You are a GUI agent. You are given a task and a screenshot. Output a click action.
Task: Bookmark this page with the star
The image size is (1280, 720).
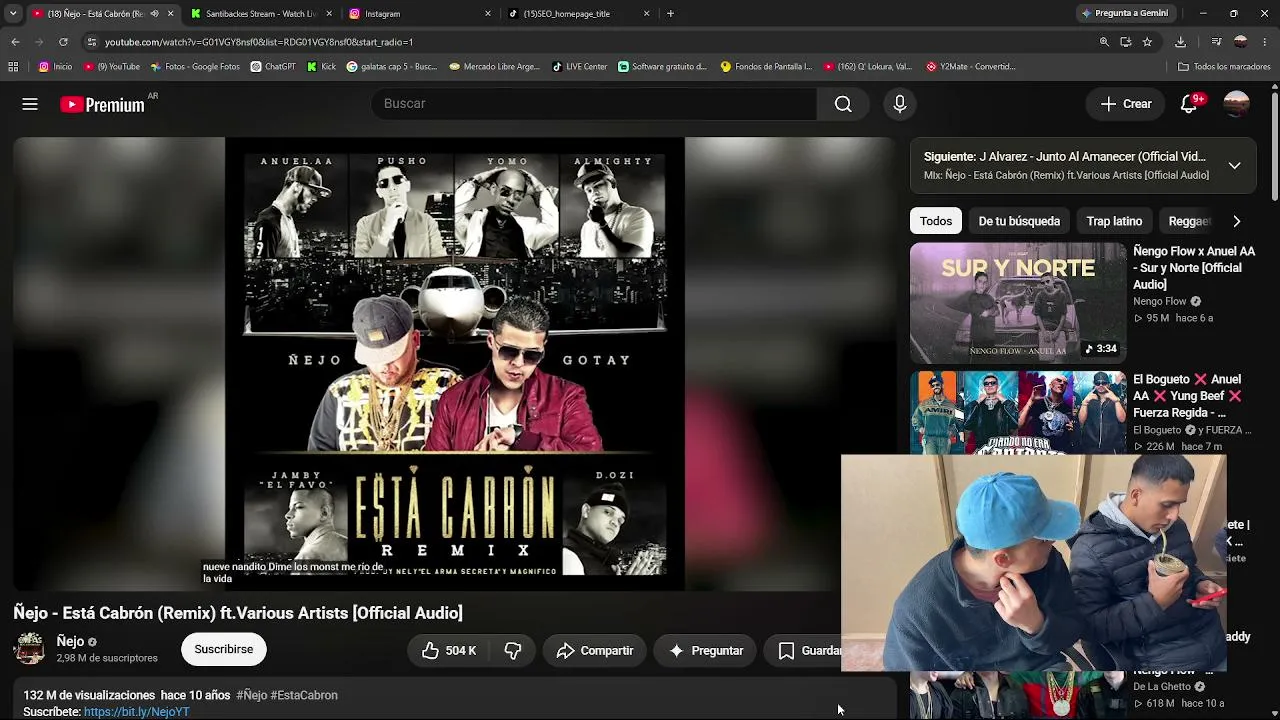(1147, 42)
